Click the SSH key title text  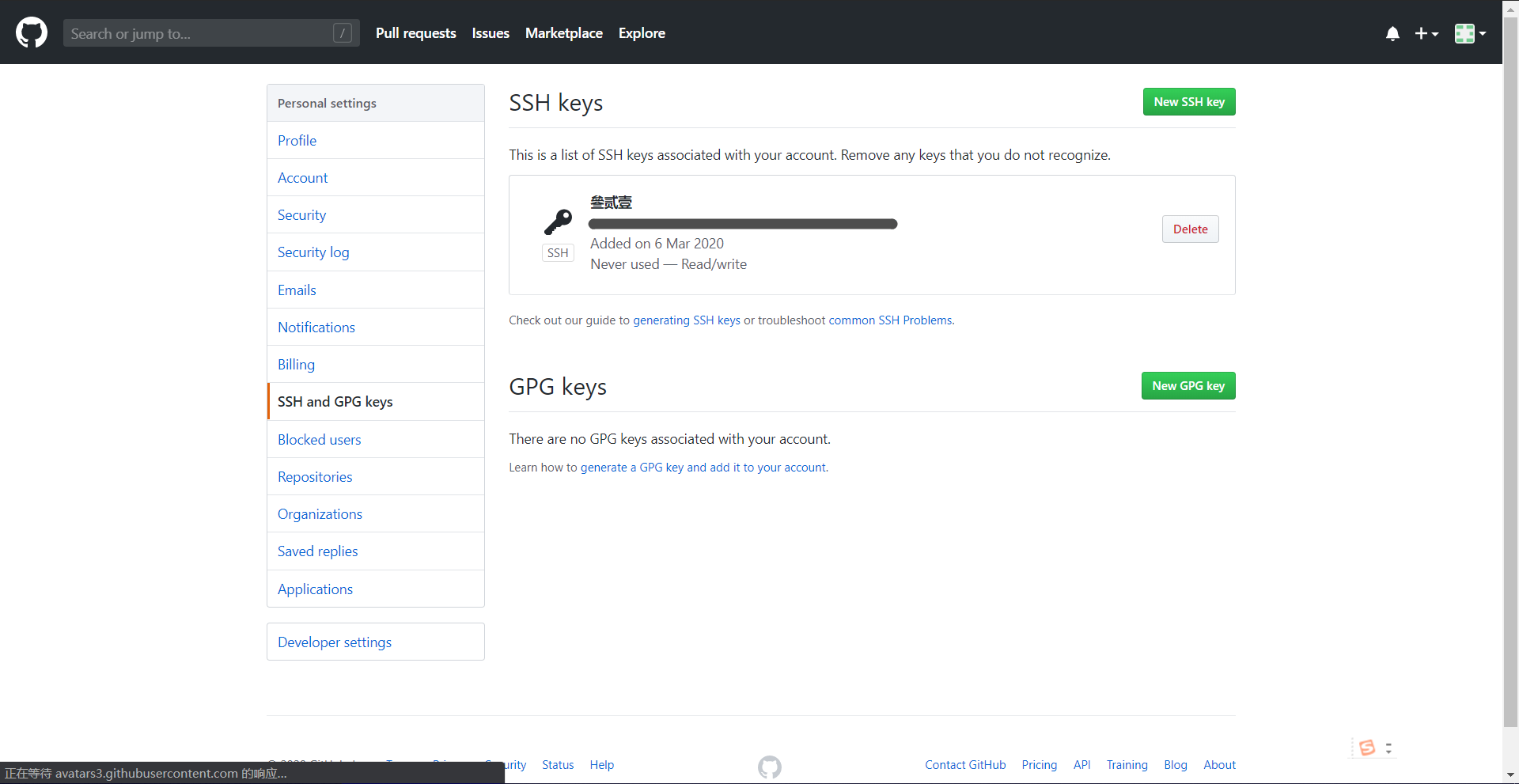coord(611,203)
